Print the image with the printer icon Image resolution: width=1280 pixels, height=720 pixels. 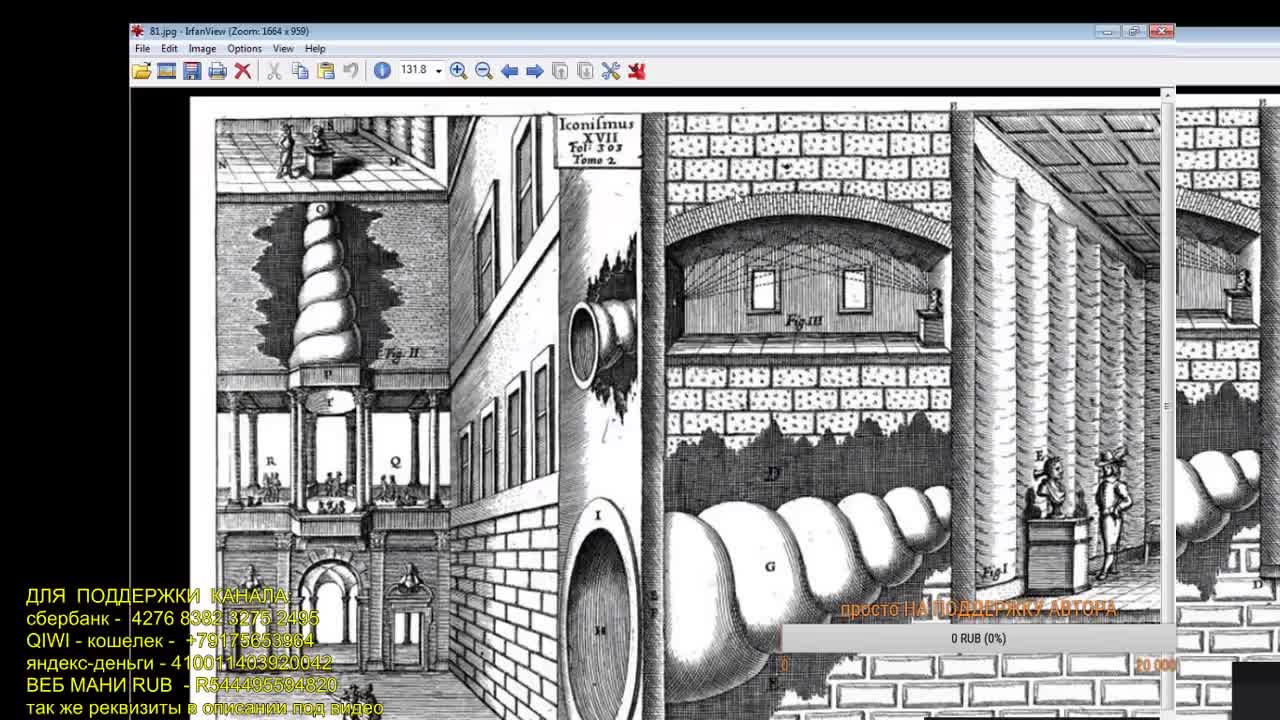(x=216, y=71)
